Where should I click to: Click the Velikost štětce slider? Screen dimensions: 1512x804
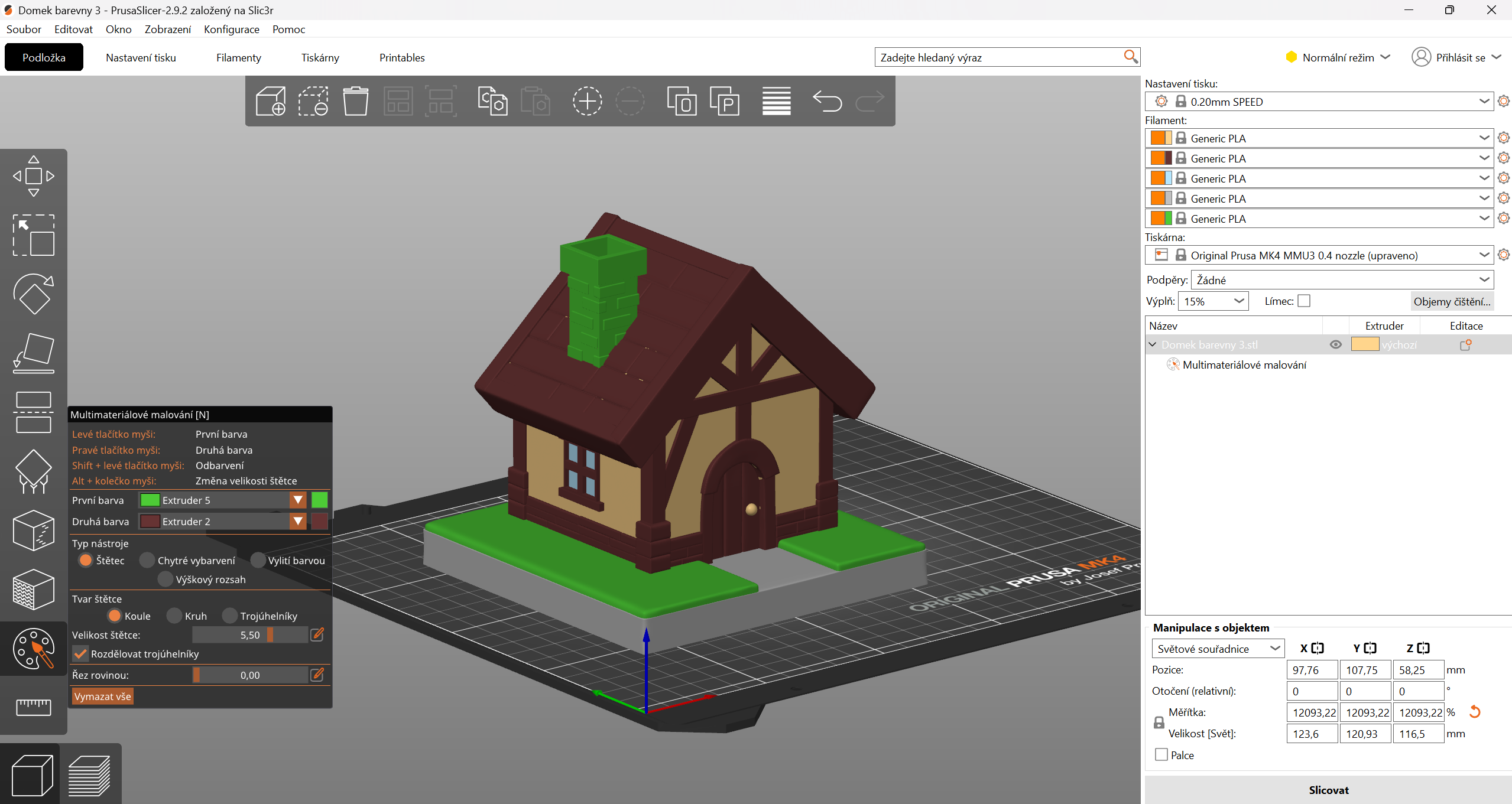pyautogui.click(x=250, y=635)
